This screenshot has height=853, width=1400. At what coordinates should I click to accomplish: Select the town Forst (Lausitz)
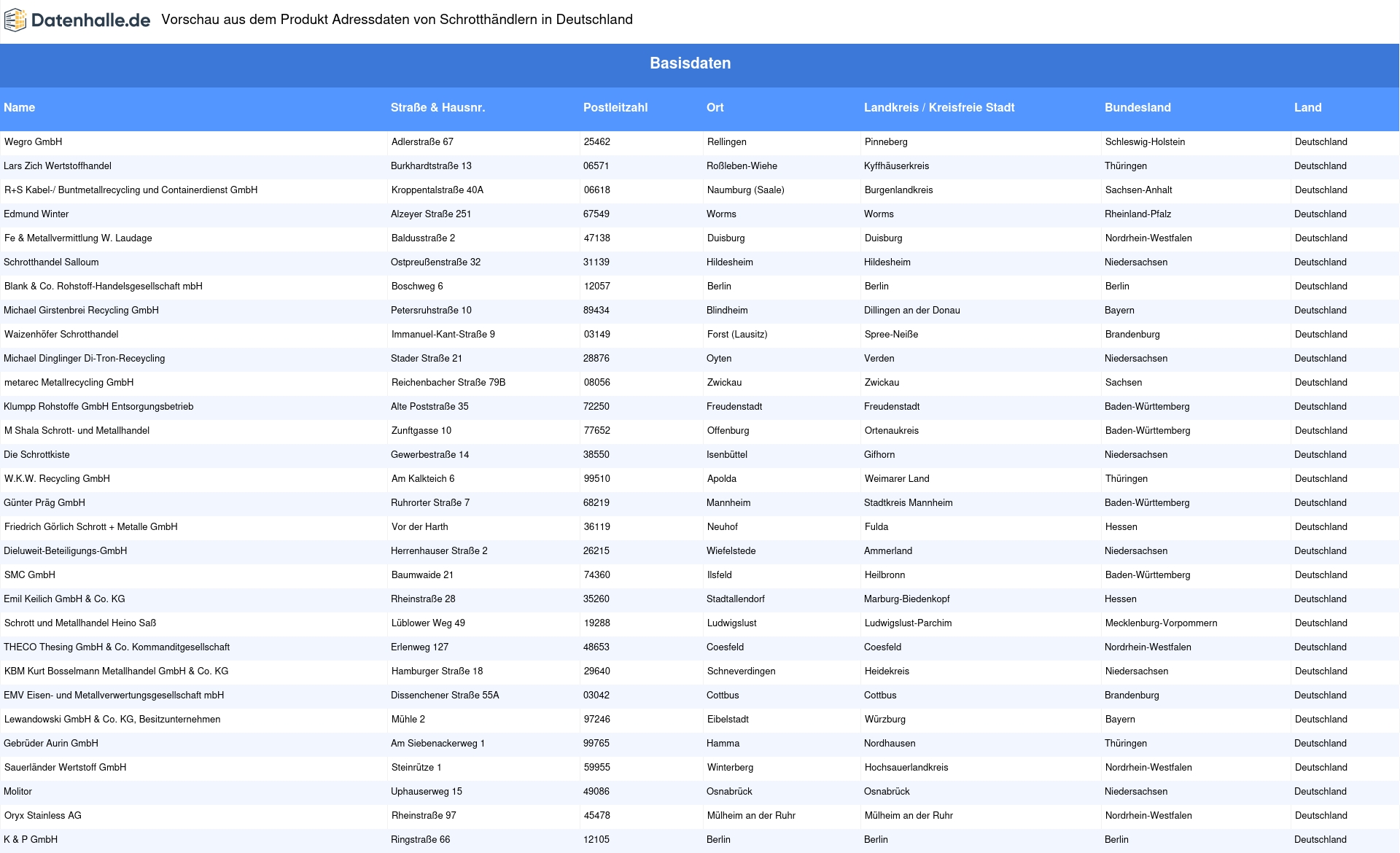click(737, 335)
